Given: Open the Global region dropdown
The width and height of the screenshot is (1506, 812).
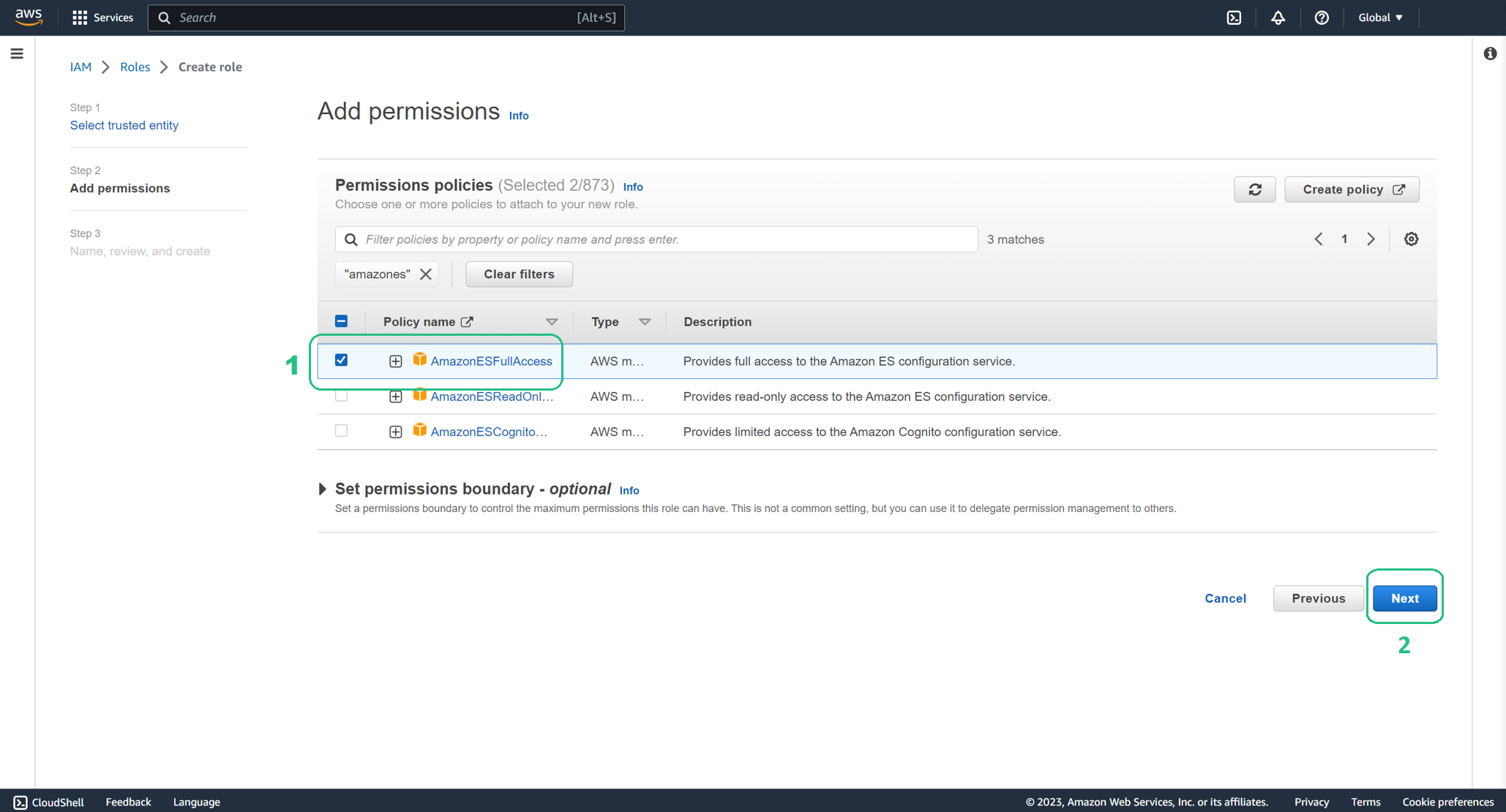Looking at the screenshot, I should coord(1380,18).
